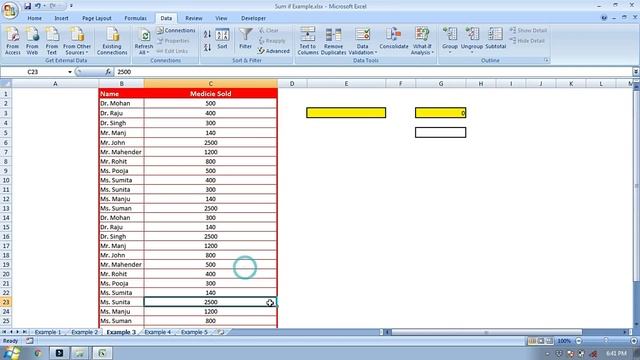
Task: Open Data Validation
Action: pos(362,41)
